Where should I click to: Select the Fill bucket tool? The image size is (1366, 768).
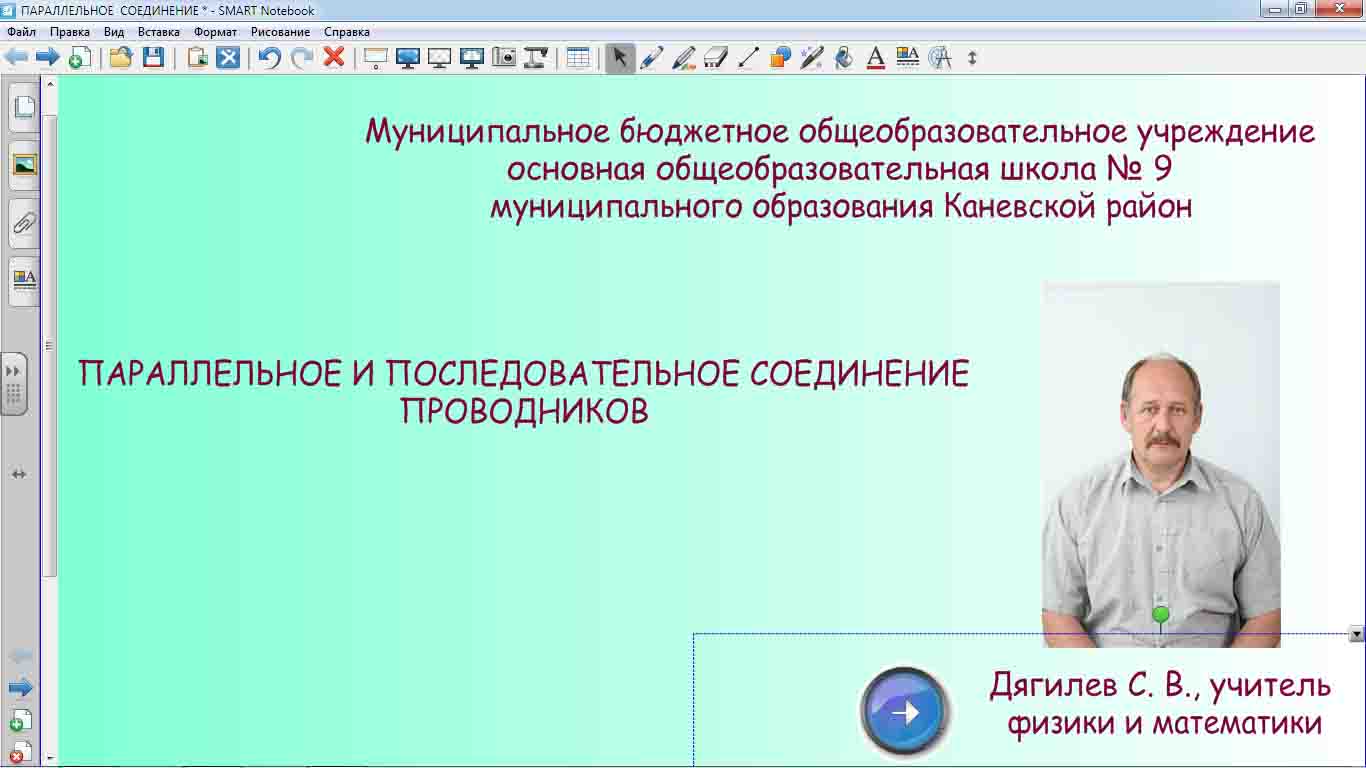pyautogui.click(x=844, y=57)
